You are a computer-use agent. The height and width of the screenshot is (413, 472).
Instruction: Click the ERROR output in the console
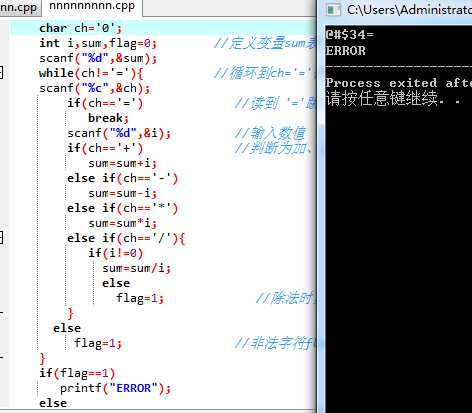(345, 51)
